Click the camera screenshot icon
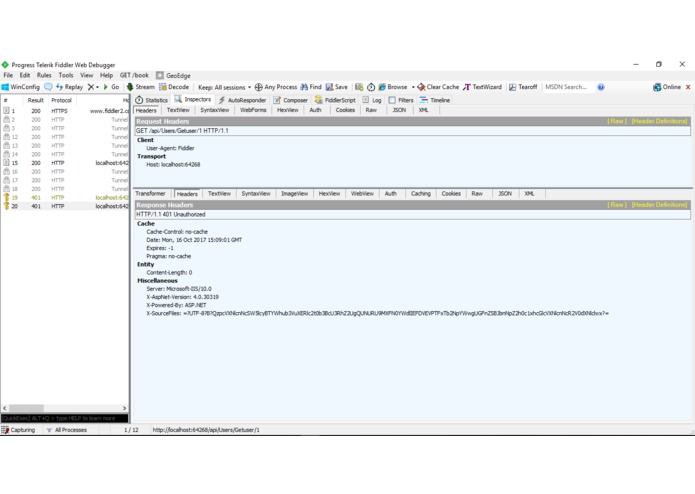 359,87
